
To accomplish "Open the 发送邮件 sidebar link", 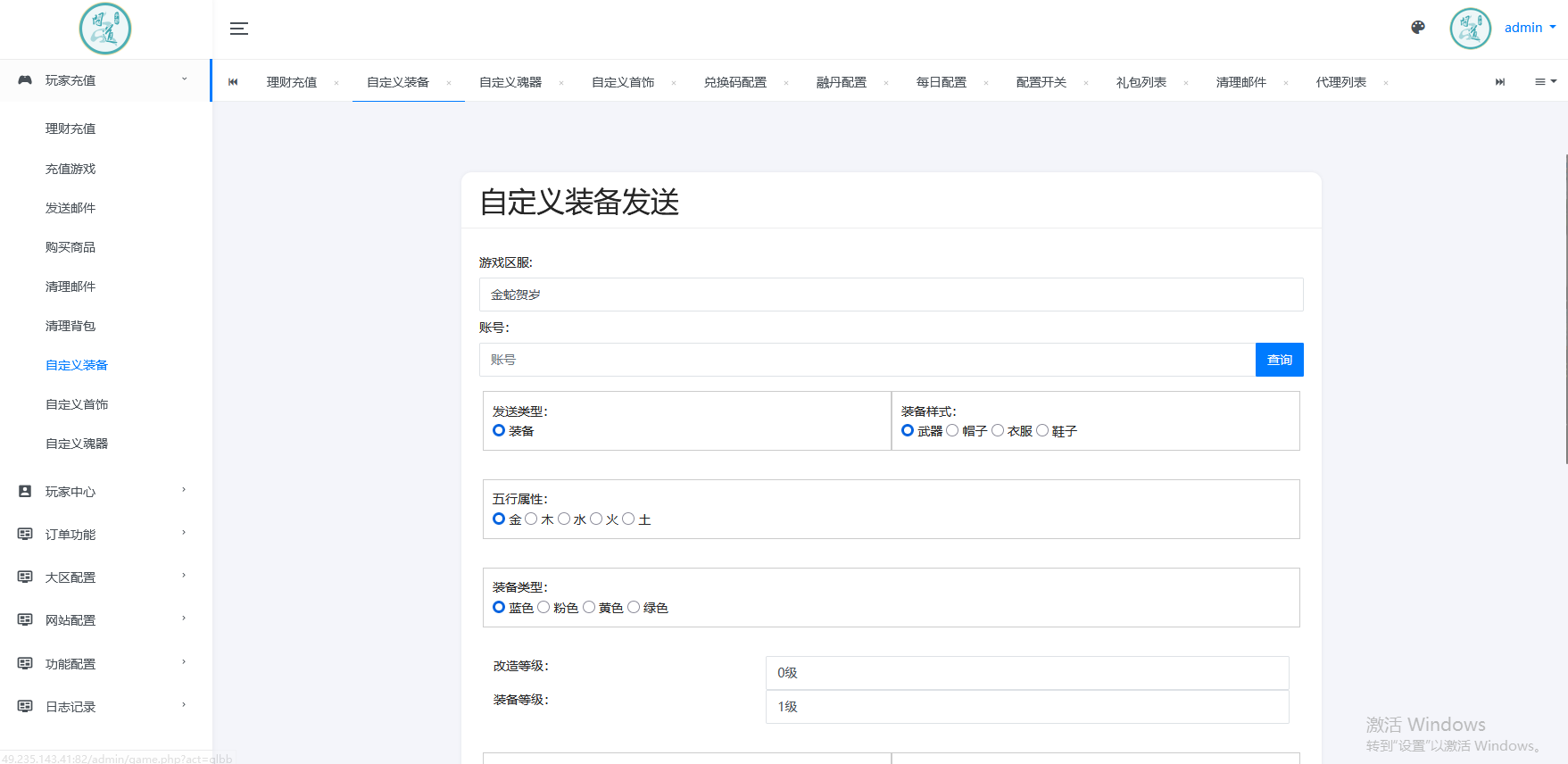I will point(71,208).
